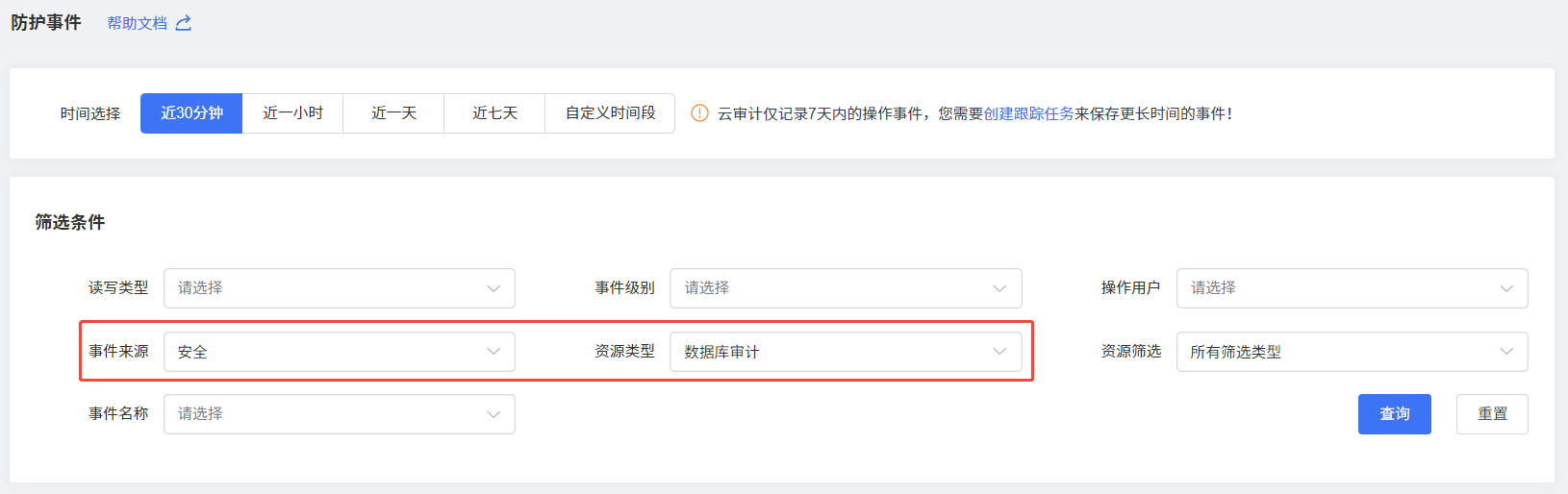The width and height of the screenshot is (1568, 494).
Task: Expand 资源类型 dropdown showing 数据库审计
Action: coord(845,352)
